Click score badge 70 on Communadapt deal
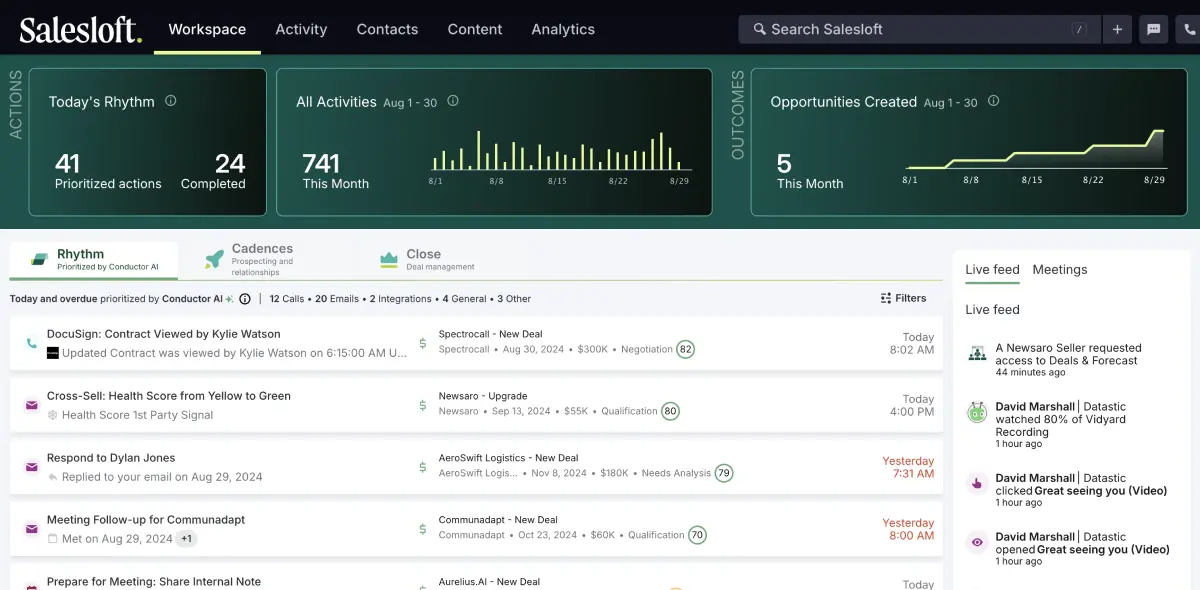1200x590 pixels. (697, 535)
